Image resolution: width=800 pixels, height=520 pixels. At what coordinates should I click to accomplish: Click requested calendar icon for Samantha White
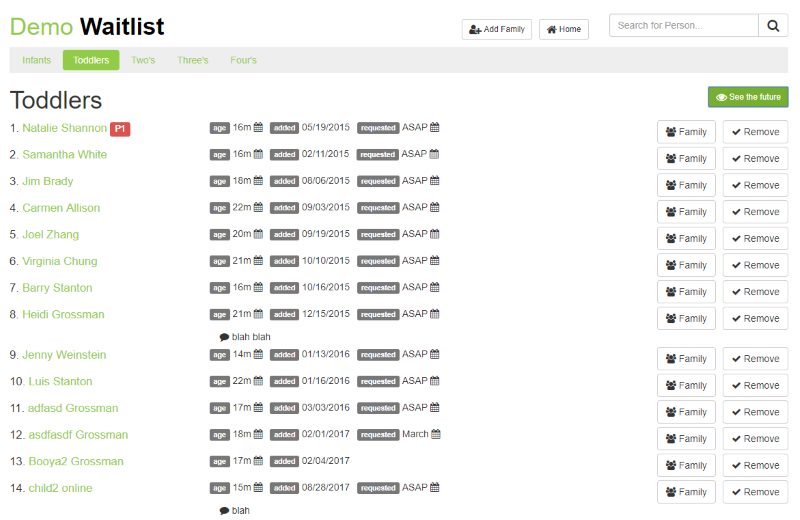click(435, 154)
